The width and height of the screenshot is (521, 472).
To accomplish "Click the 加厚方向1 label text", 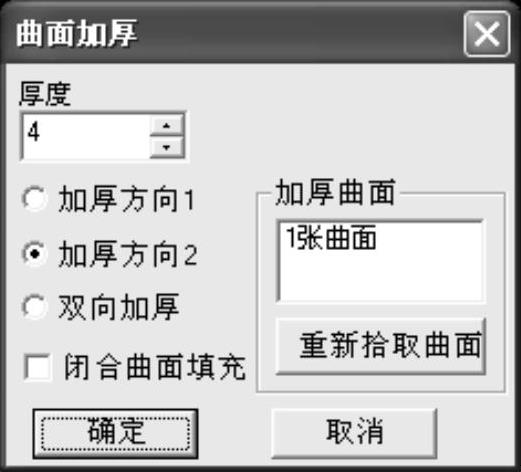I will (126, 199).
